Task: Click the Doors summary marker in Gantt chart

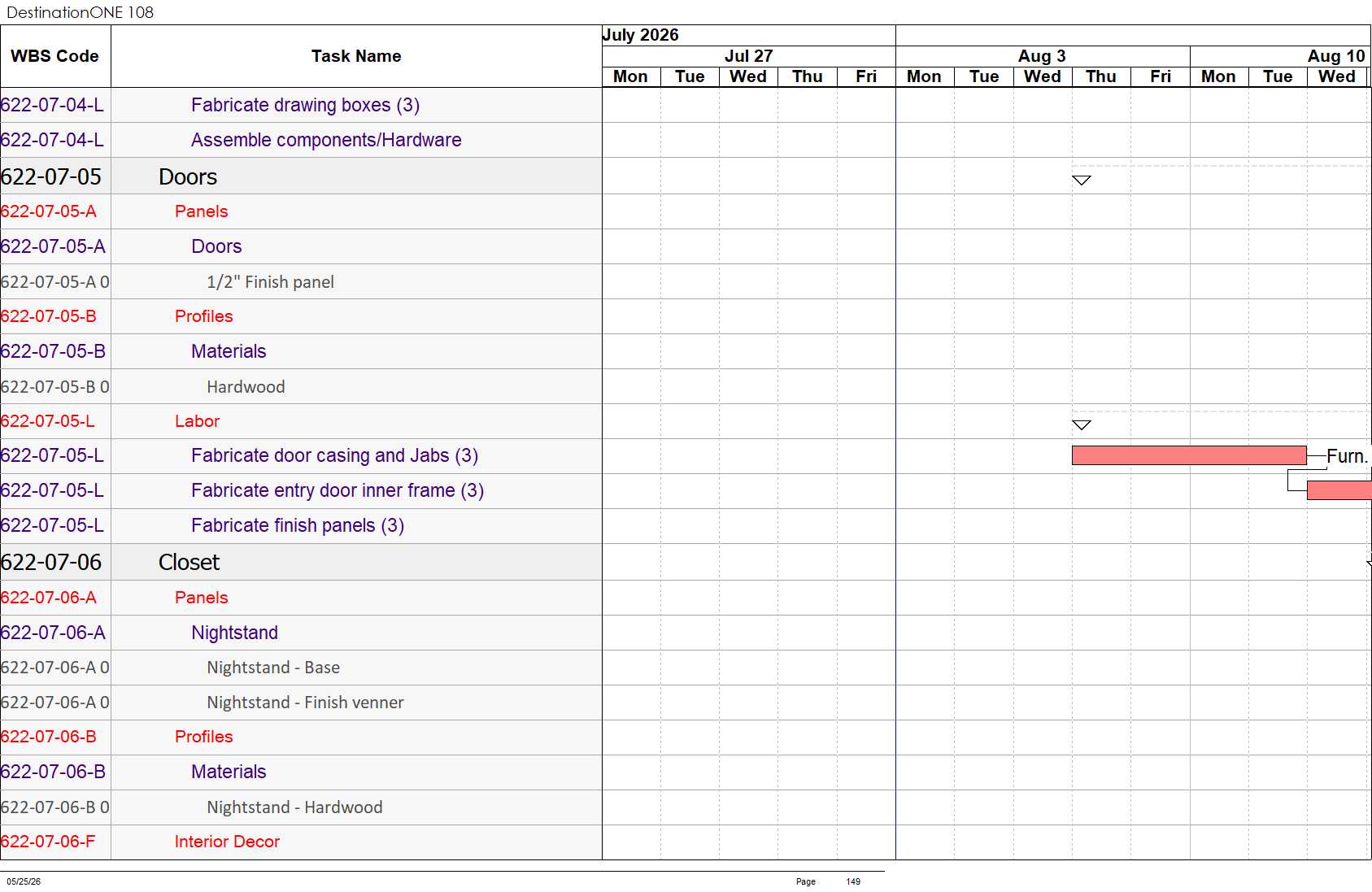Action: click(x=1081, y=181)
